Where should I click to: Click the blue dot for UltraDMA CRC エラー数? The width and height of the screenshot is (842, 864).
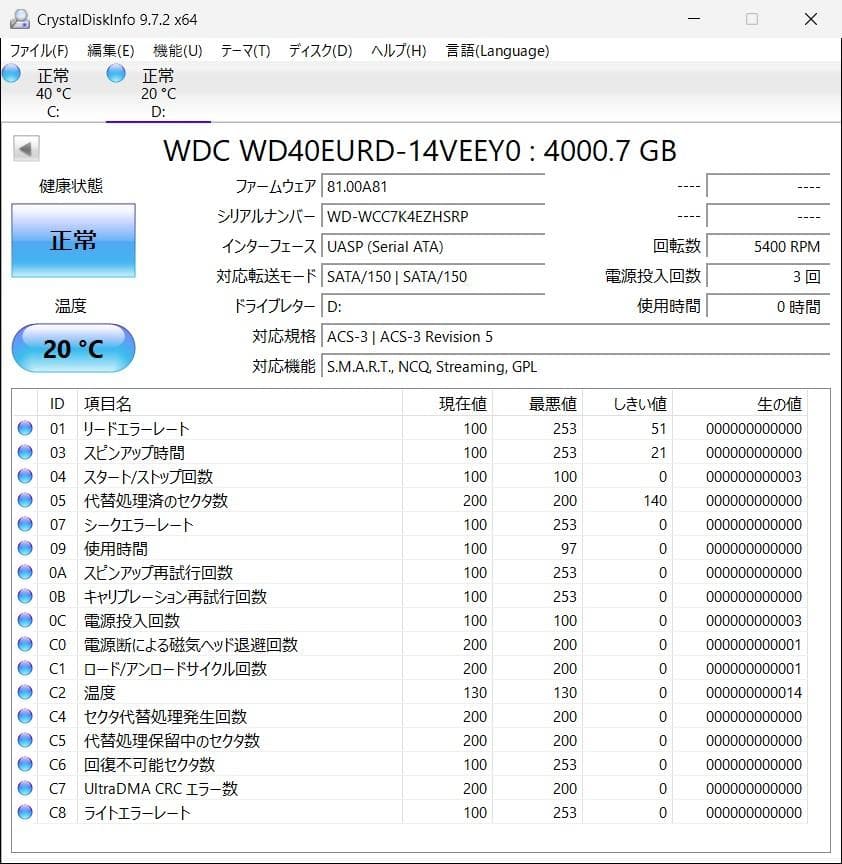click(25, 788)
